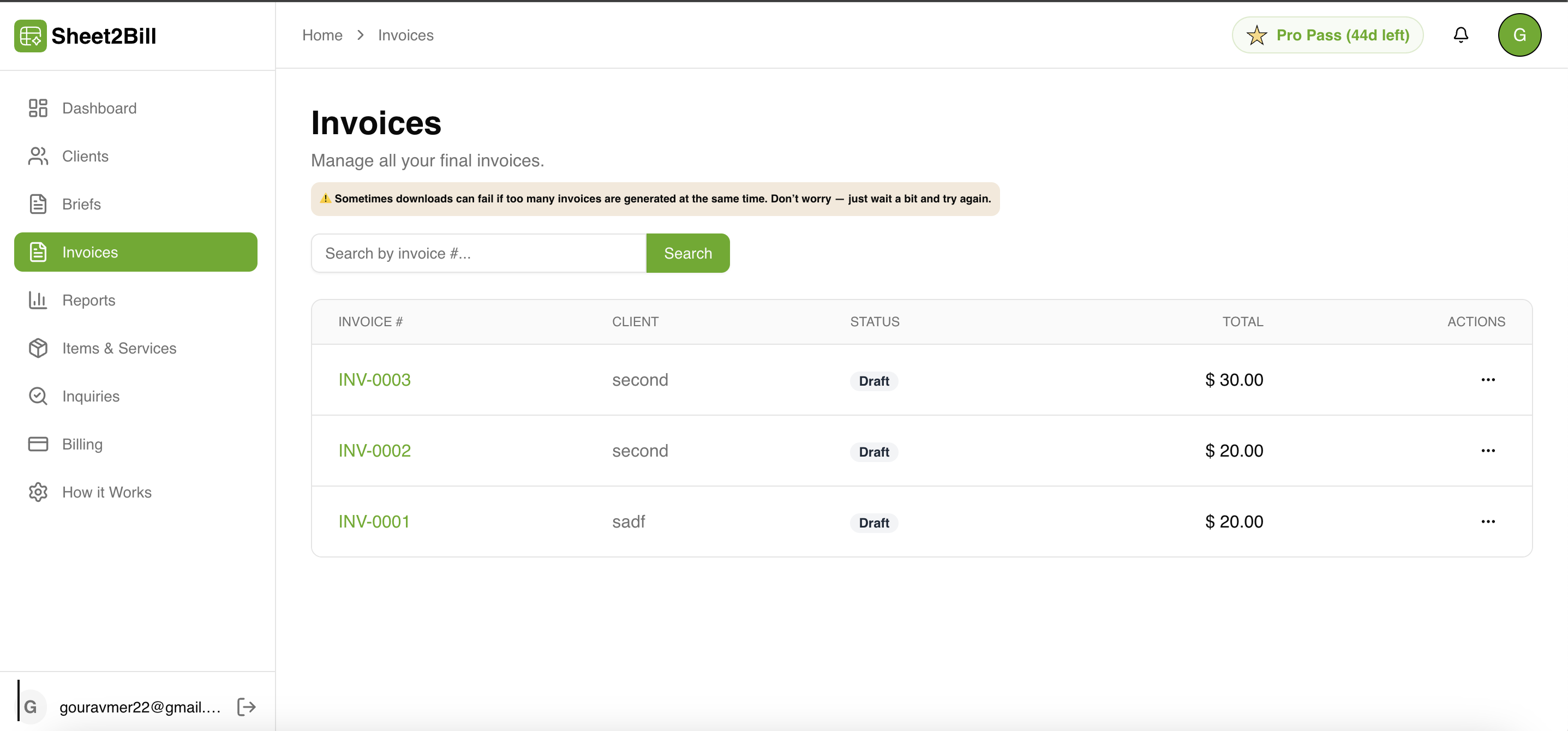Image resolution: width=1568 pixels, height=731 pixels.
Task: Open the actions menu for INV-0002
Action: pyautogui.click(x=1488, y=451)
